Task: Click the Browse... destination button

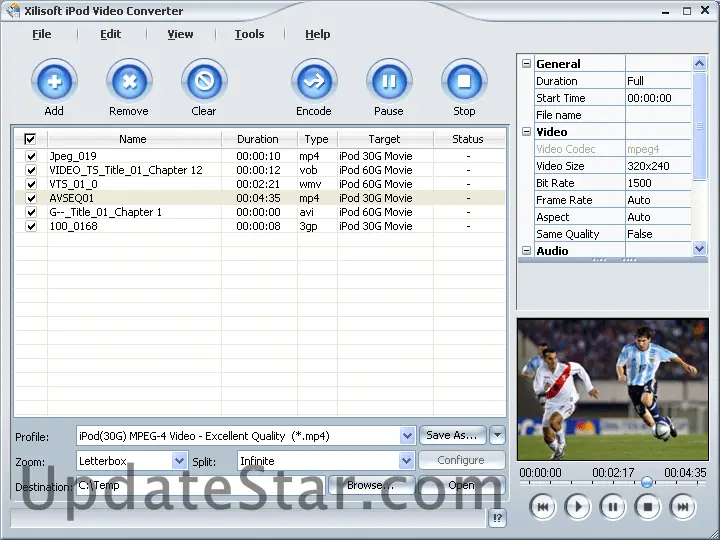Action: 371,485
